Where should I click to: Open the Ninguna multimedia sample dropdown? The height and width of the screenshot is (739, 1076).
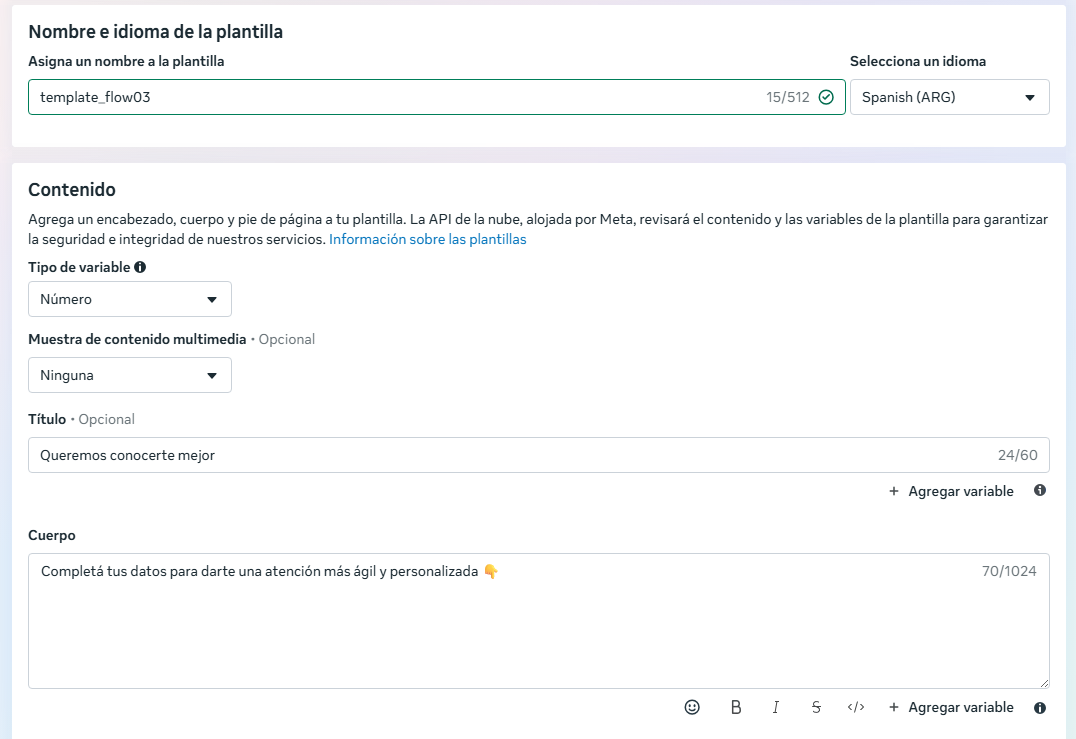130,375
